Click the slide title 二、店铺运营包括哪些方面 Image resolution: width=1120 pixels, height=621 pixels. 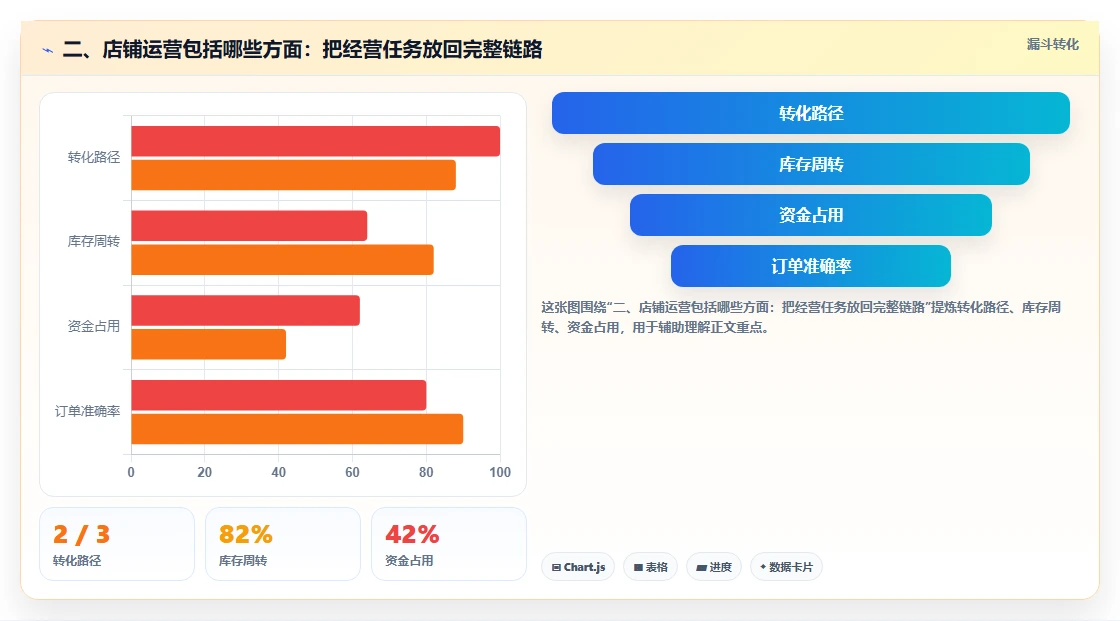click(302, 49)
